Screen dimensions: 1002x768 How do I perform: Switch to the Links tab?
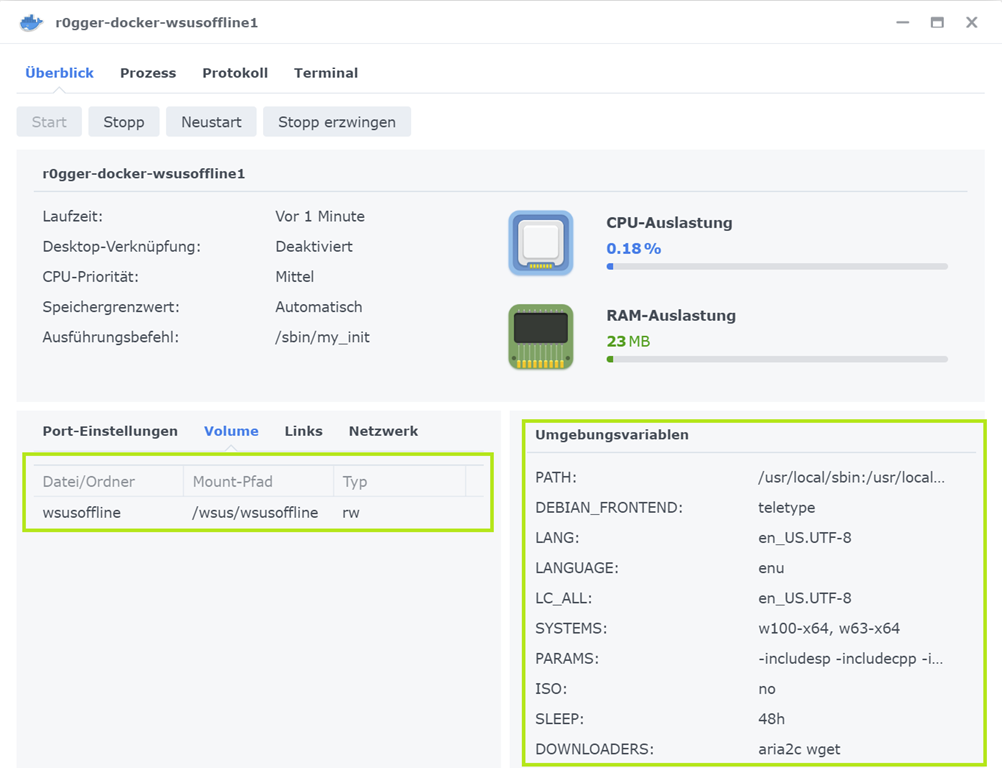303,431
